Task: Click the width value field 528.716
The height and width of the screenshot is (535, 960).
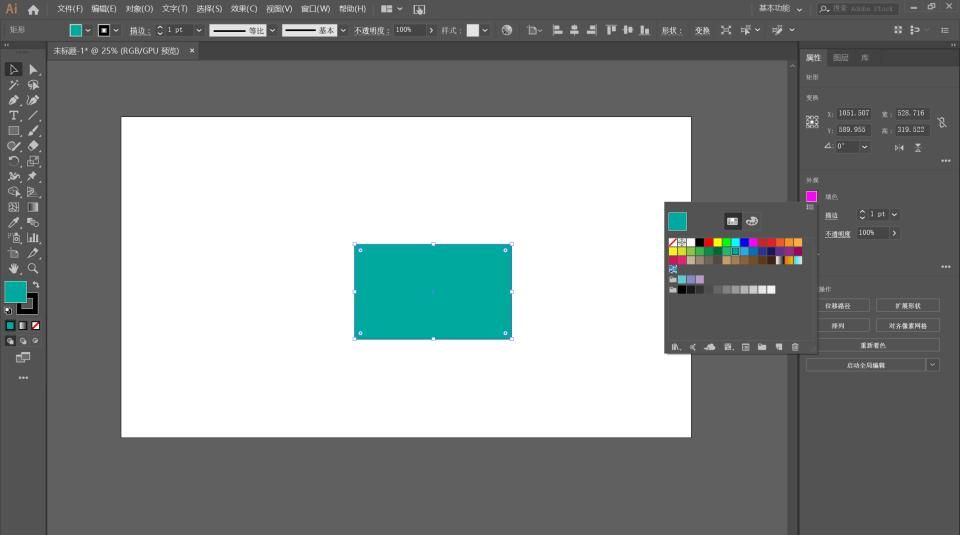Action: coord(912,113)
